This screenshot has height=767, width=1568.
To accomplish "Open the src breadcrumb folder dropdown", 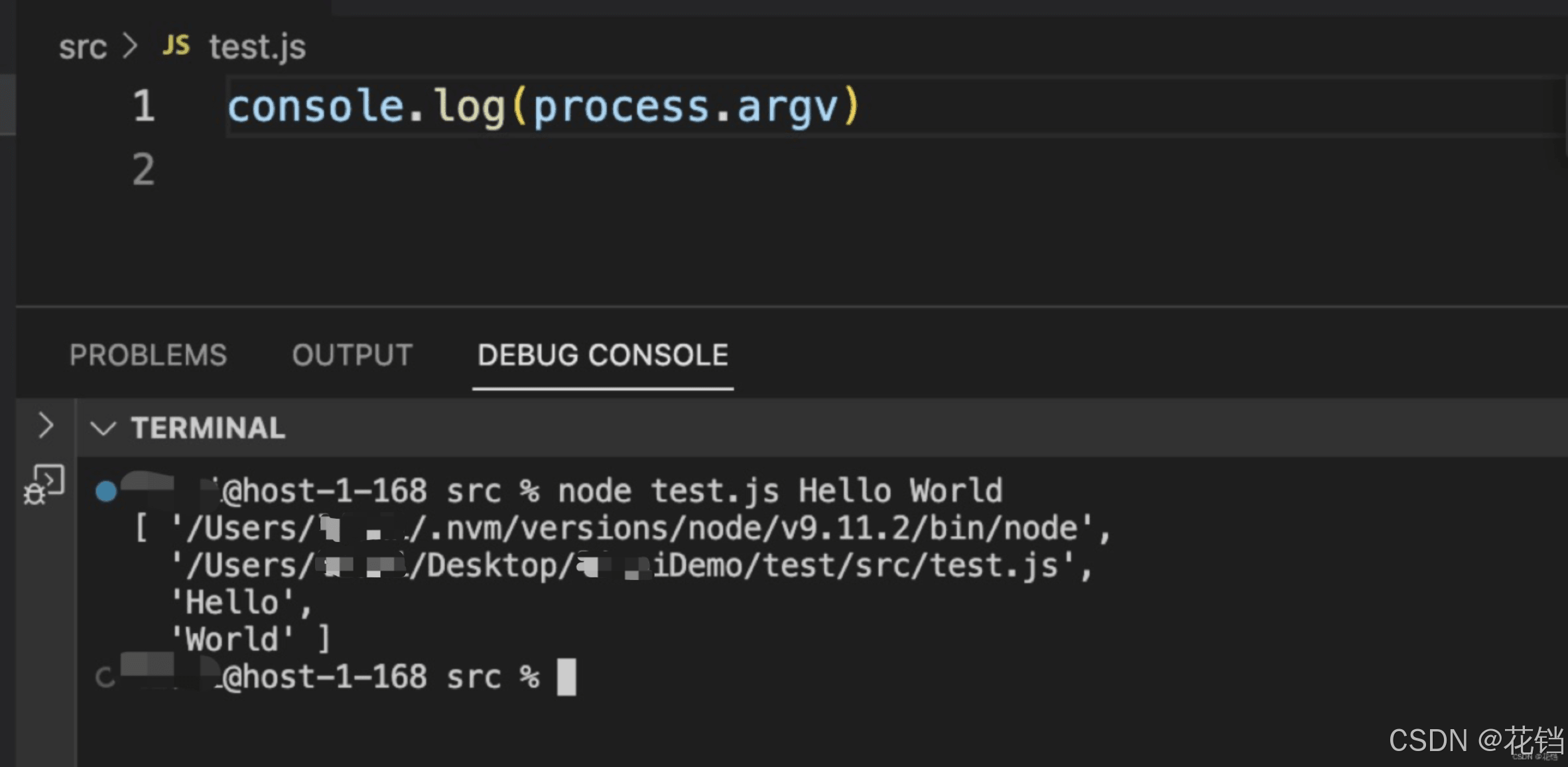I will pyautogui.click(x=83, y=47).
